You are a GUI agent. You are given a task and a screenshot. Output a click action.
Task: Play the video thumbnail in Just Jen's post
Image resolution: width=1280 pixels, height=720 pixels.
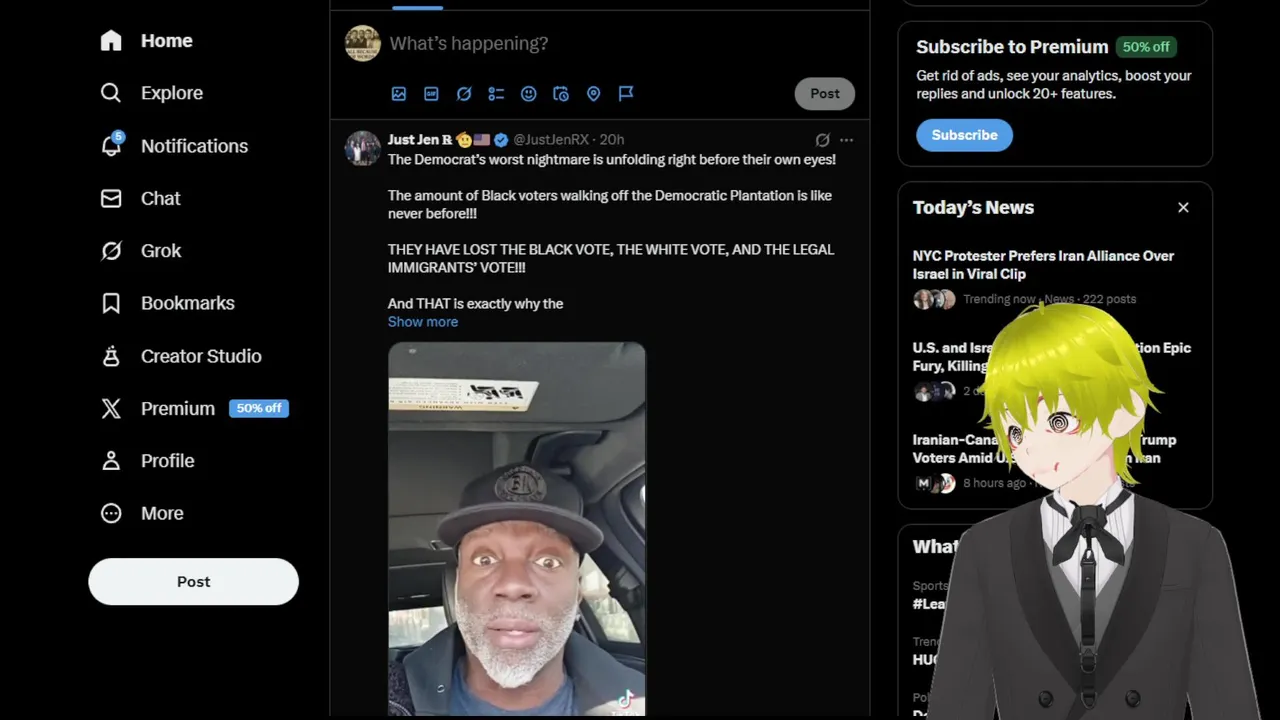click(517, 529)
